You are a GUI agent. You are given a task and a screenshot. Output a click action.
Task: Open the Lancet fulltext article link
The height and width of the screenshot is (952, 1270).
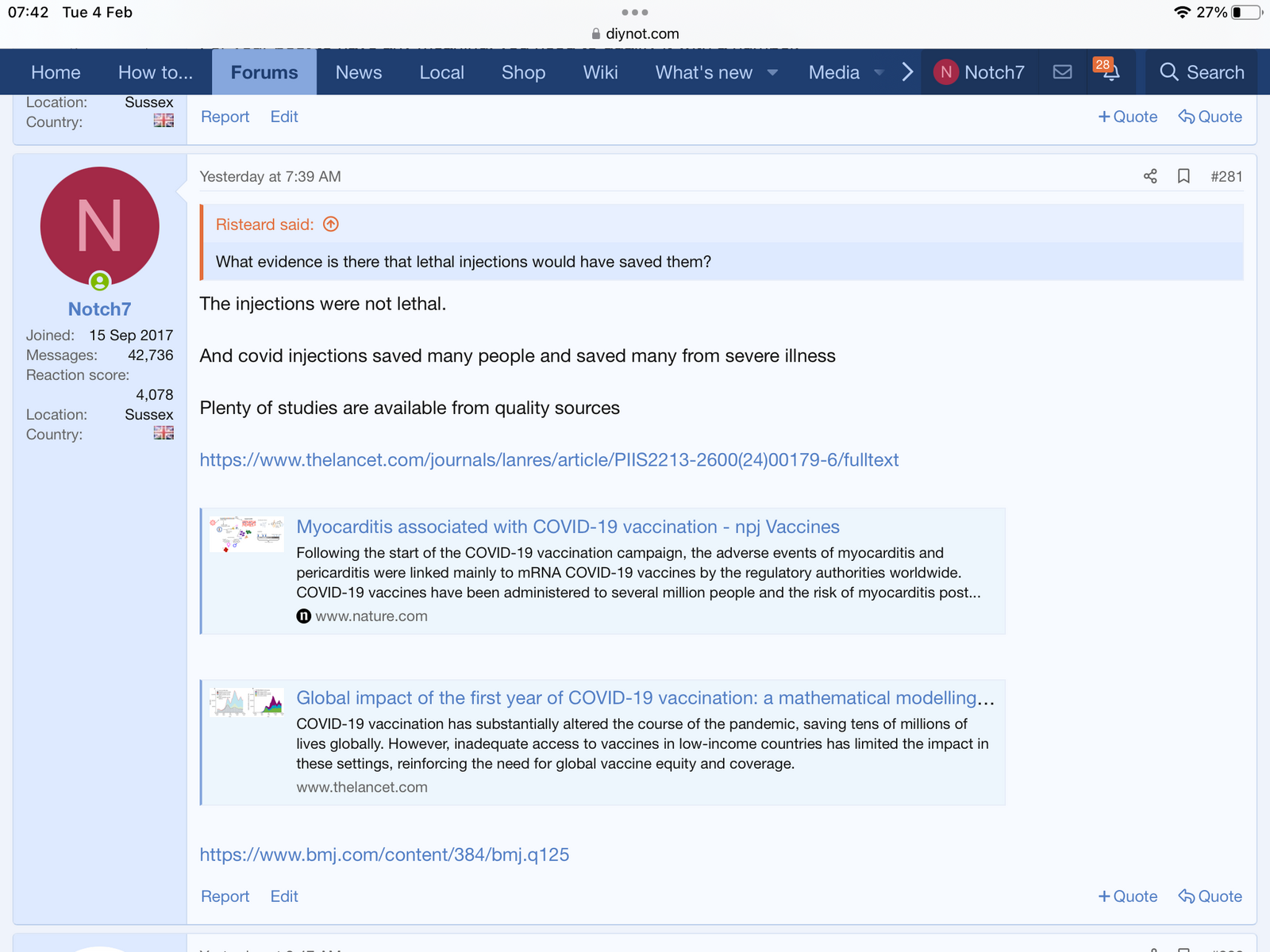[x=548, y=460]
